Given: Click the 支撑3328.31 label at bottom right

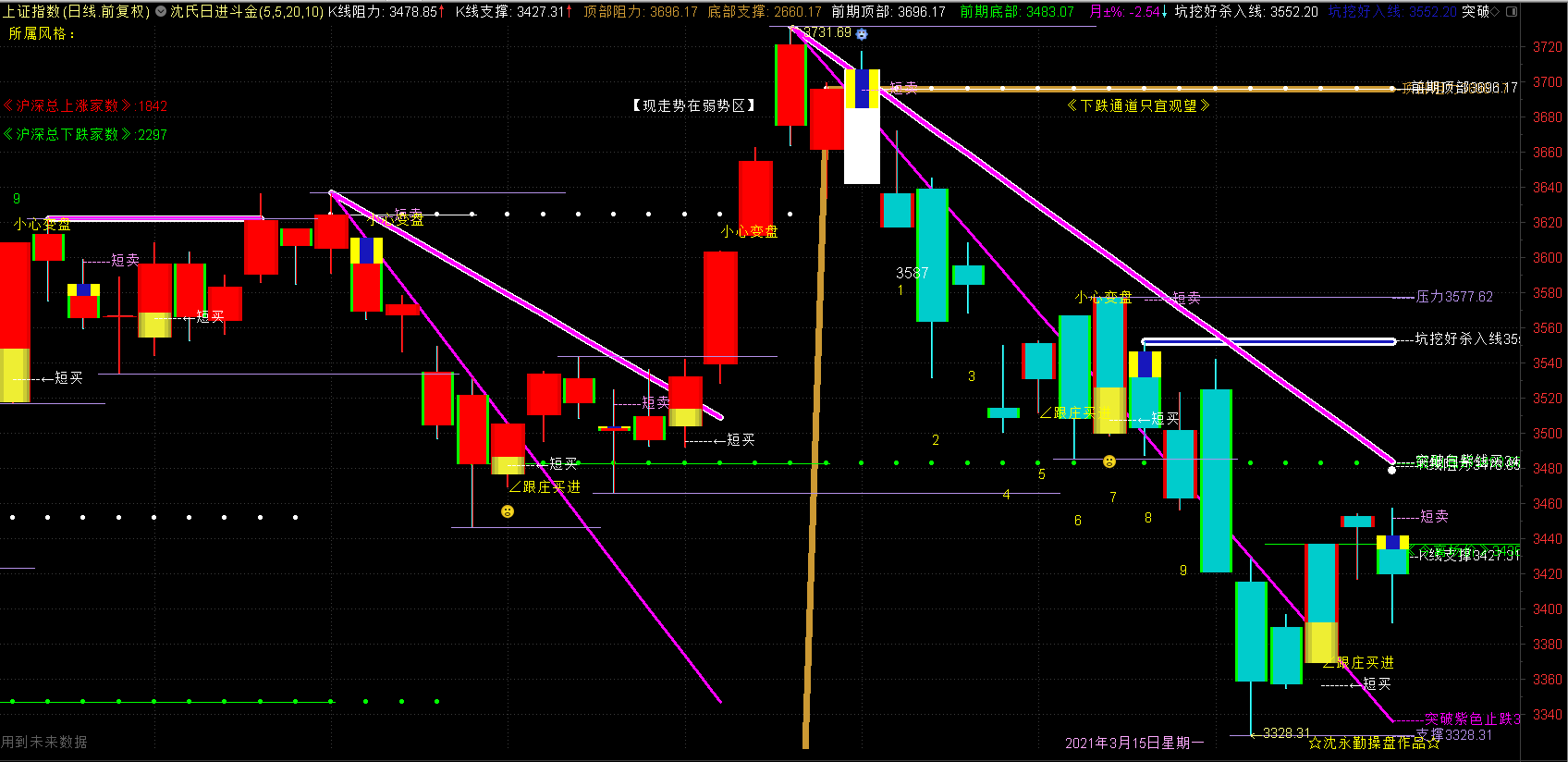Looking at the screenshot, I should click(x=1454, y=735).
